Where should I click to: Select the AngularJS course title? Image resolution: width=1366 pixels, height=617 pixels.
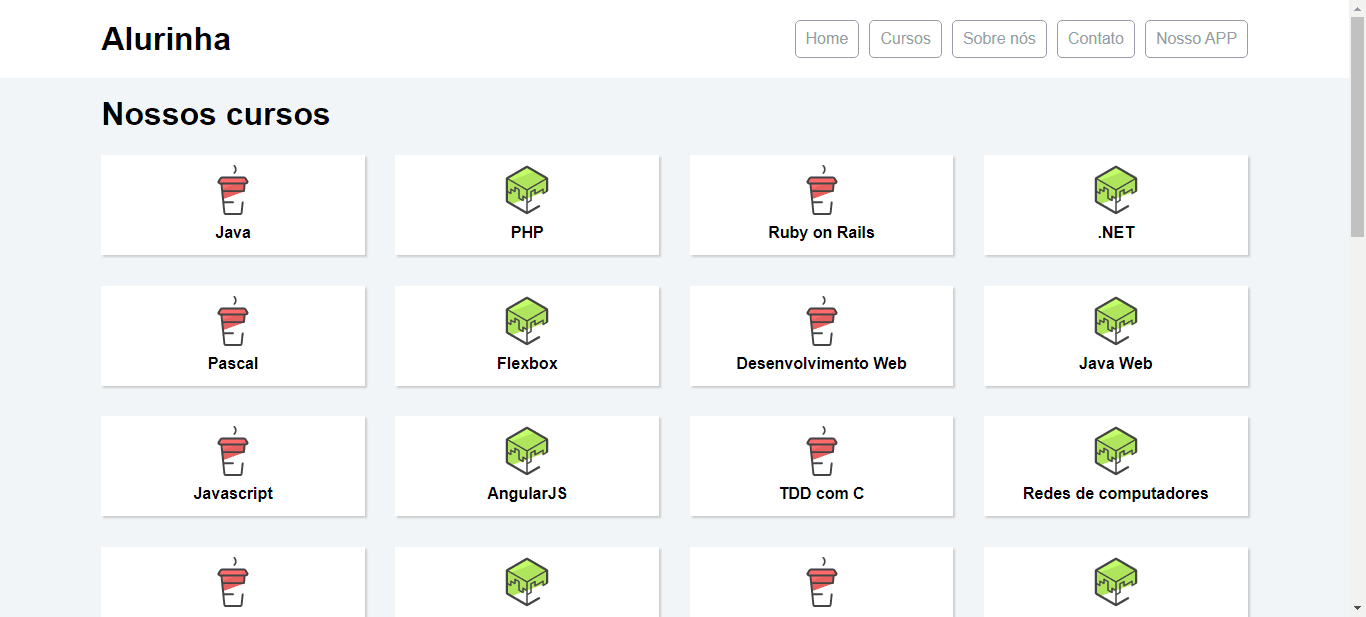[527, 493]
